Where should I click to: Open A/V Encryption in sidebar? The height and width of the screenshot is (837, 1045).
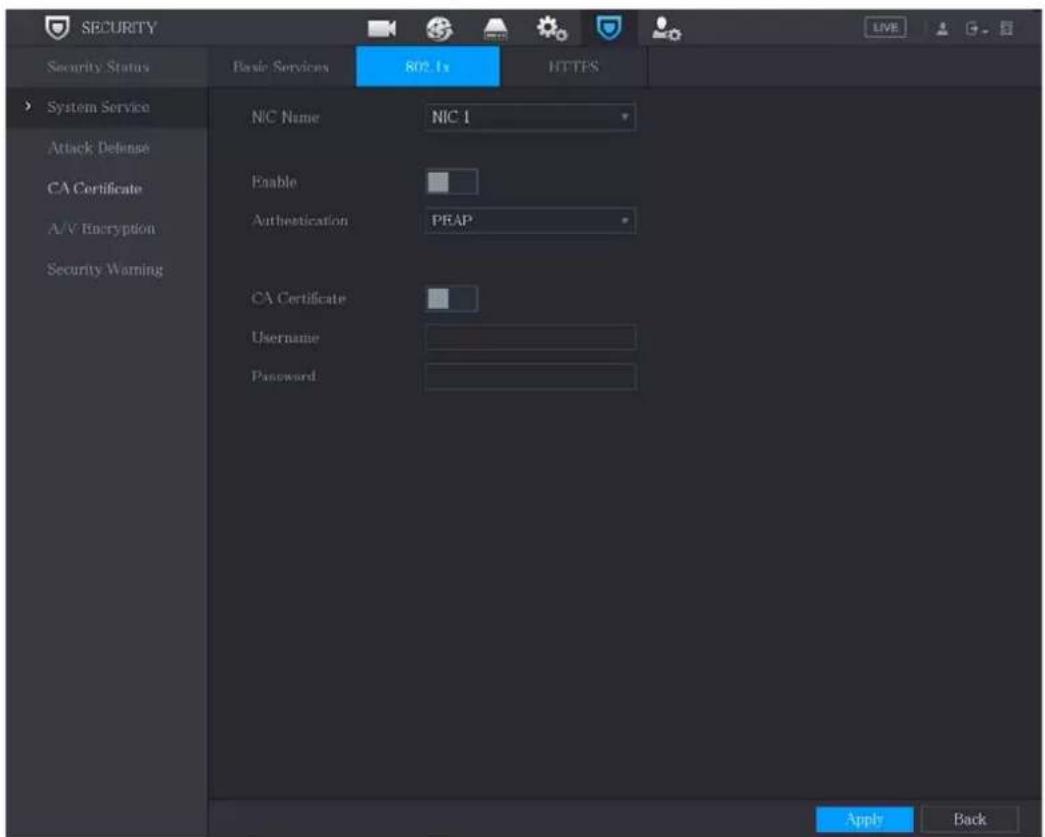click(101, 229)
